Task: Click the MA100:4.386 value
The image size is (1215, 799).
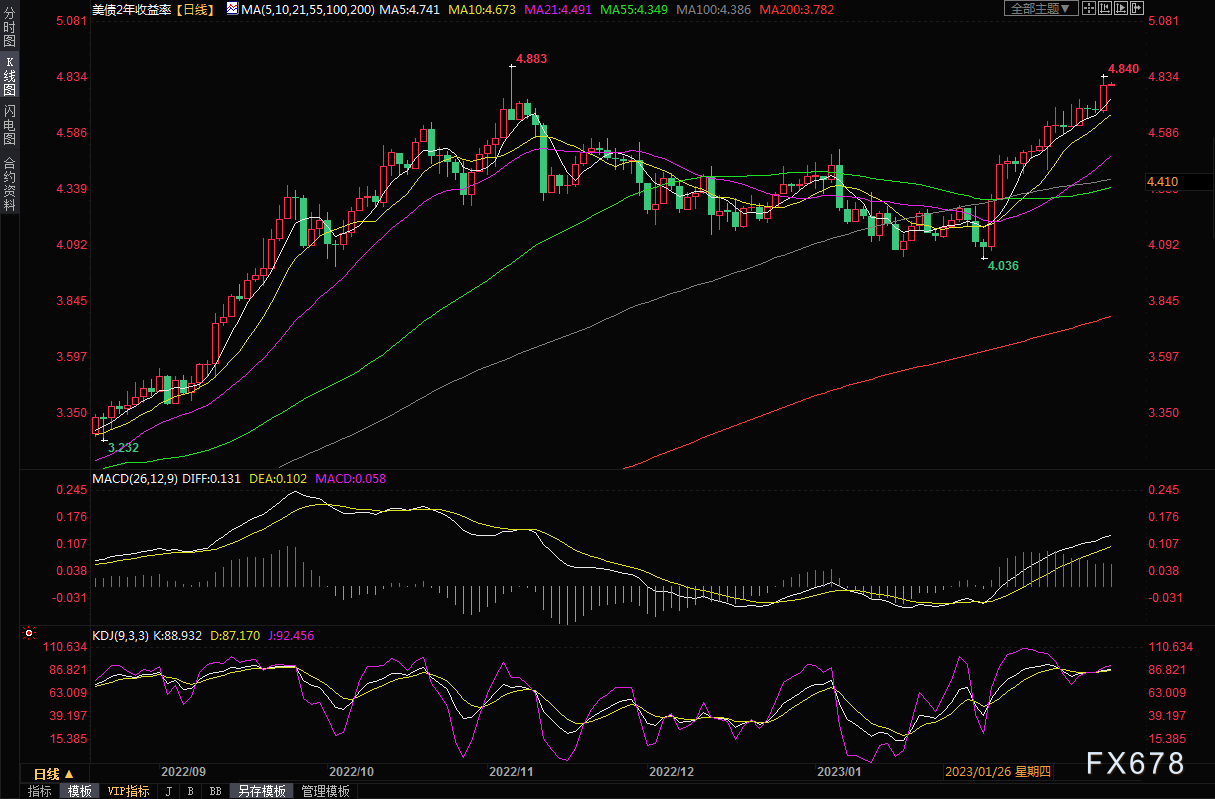Action: coord(714,9)
